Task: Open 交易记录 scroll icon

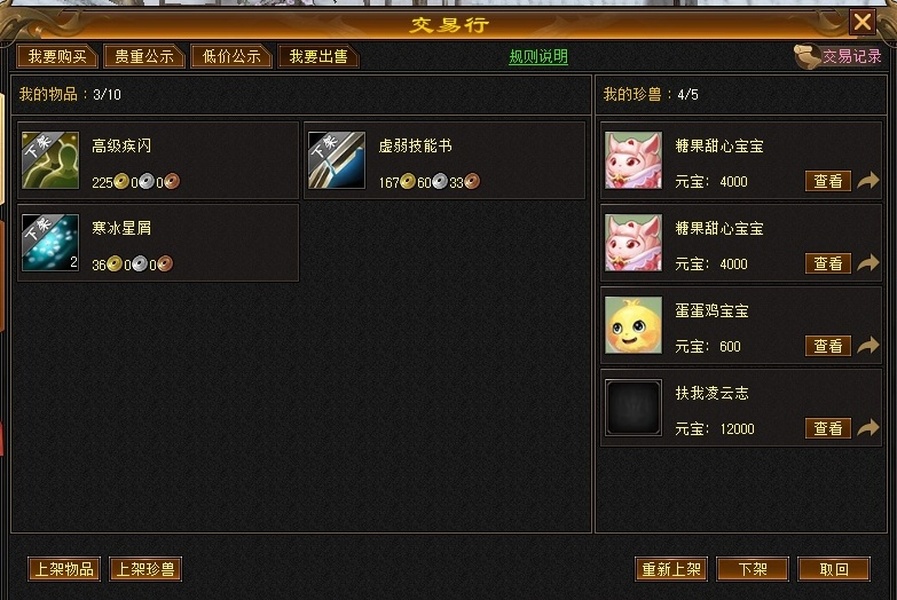Action: click(807, 57)
